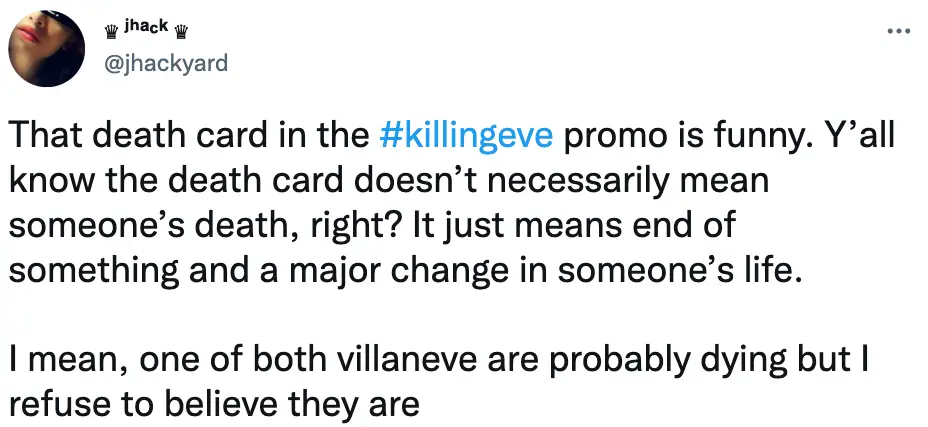Click the last line "refuse to believe they are"
Screen dimensions: 928x427
211,402
